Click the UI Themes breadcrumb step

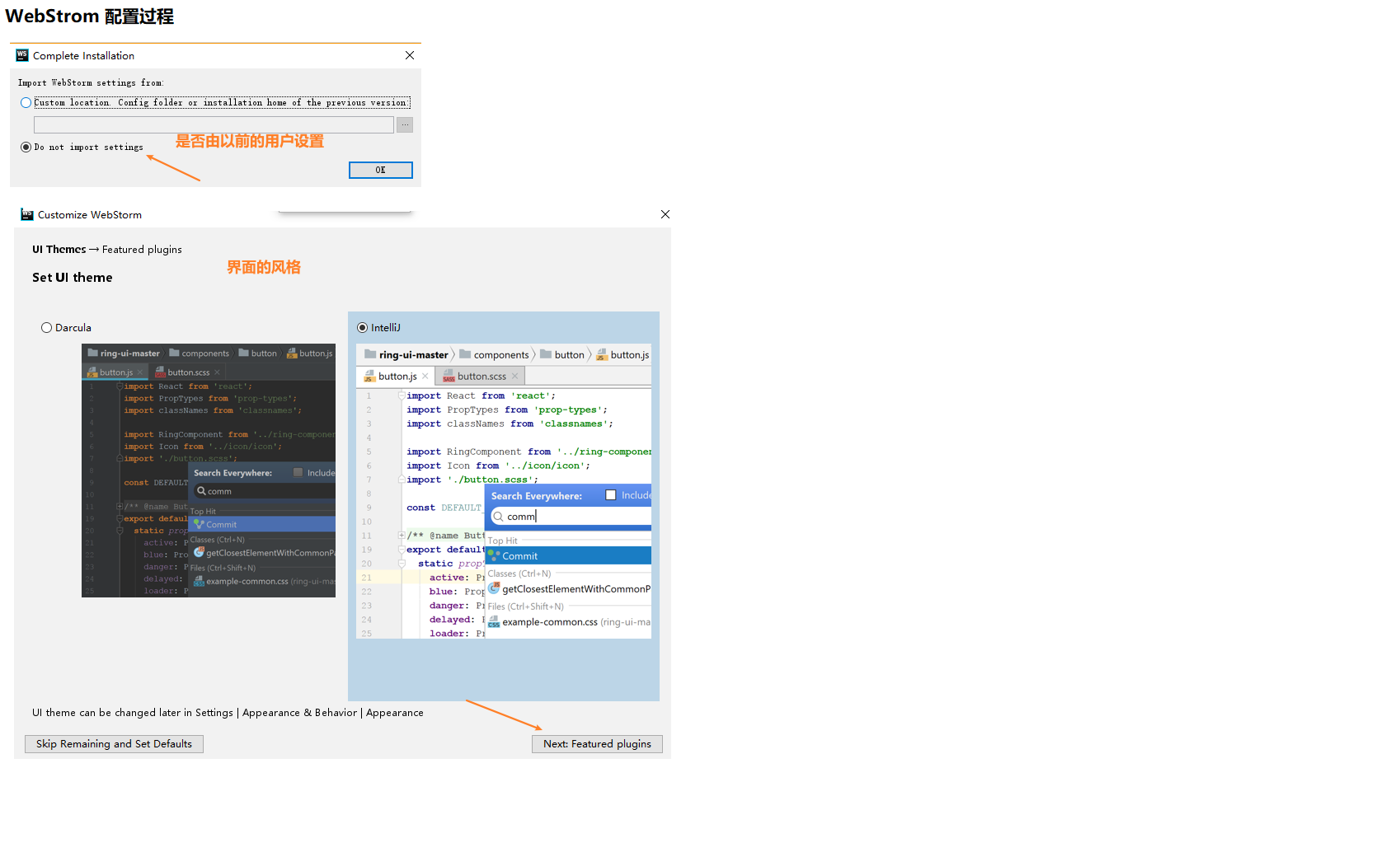click(59, 250)
